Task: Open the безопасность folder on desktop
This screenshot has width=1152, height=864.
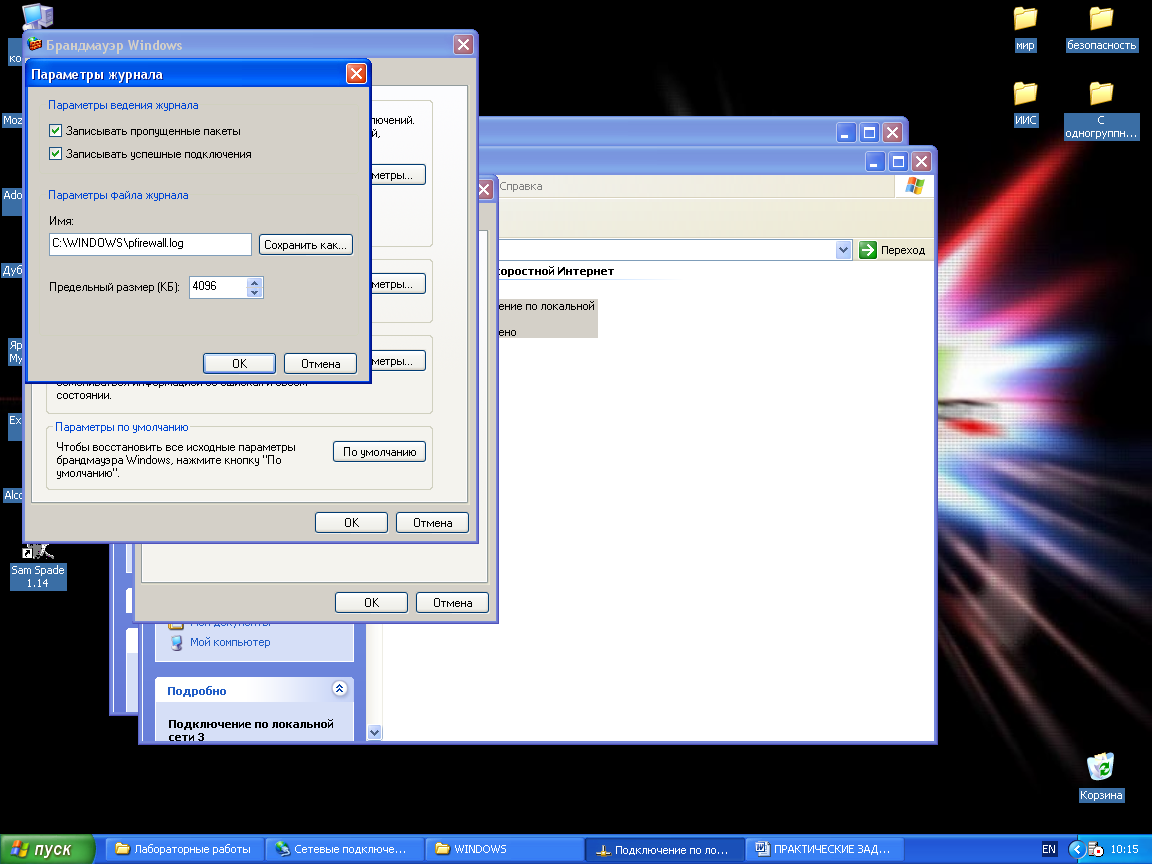Action: [1101, 29]
